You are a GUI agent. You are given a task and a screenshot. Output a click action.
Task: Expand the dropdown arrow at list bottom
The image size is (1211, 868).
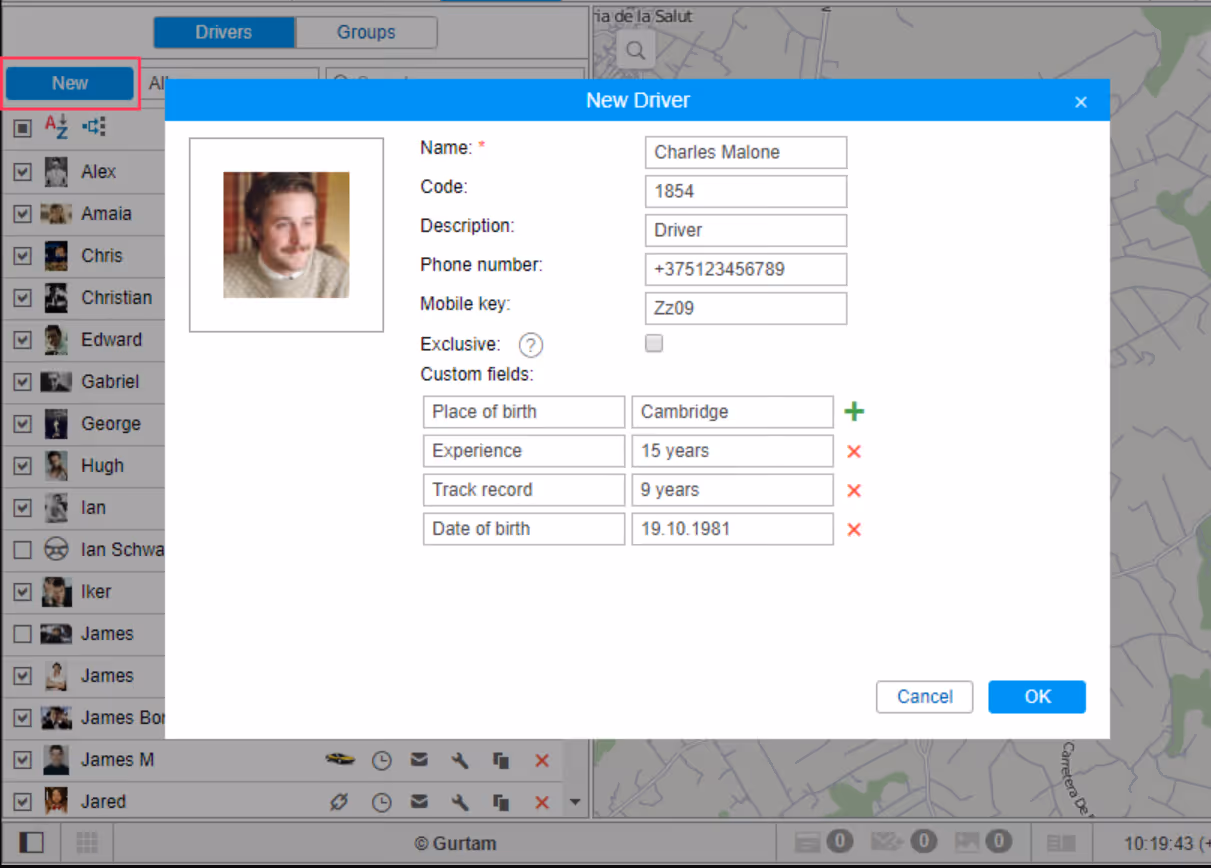[575, 802]
